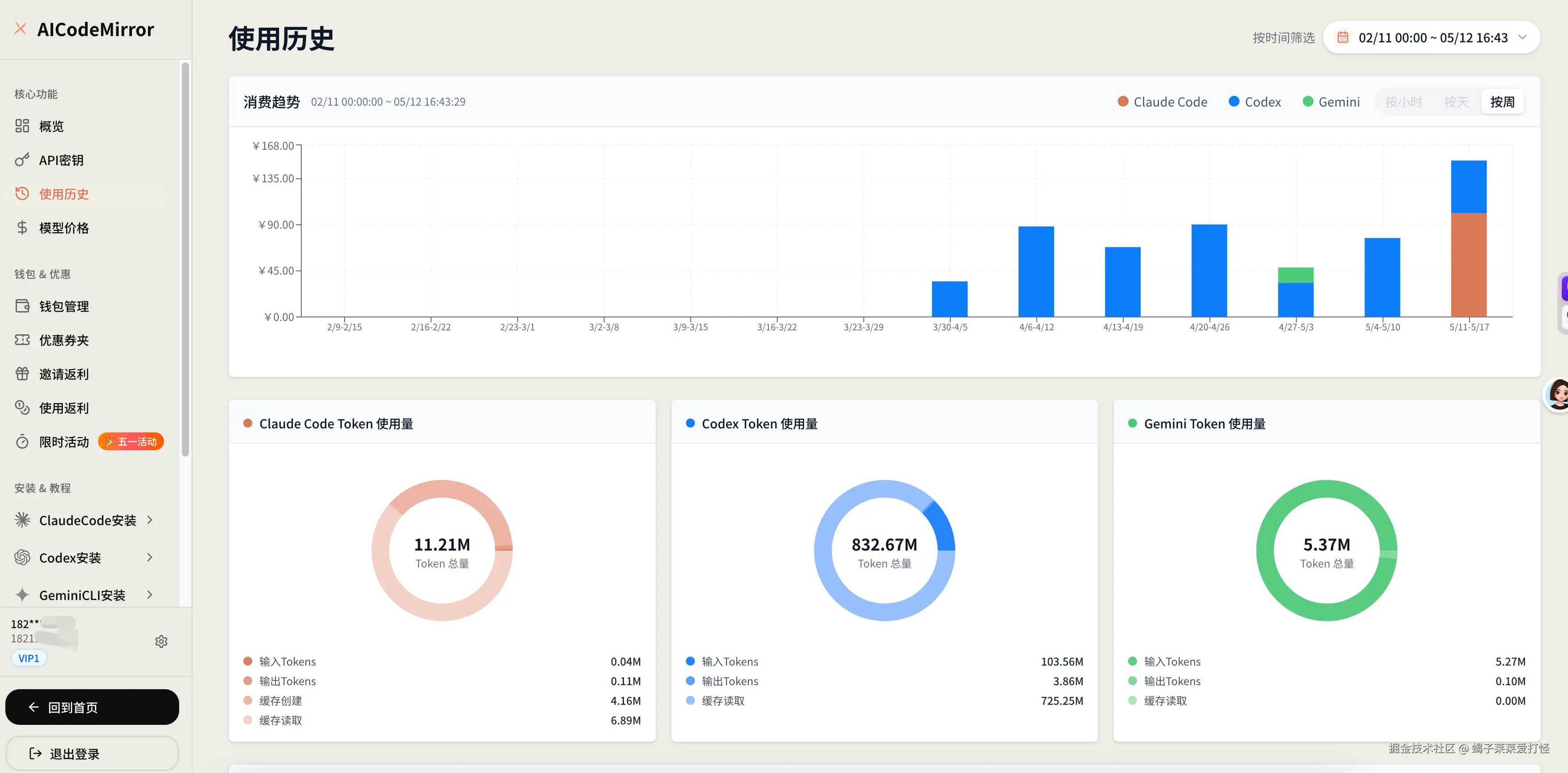Image resolution: width=1568 pixels, height=773 pixels.
Task: Click the Codex安装 OpenAI icon
Action: click(x=22, y=558)
